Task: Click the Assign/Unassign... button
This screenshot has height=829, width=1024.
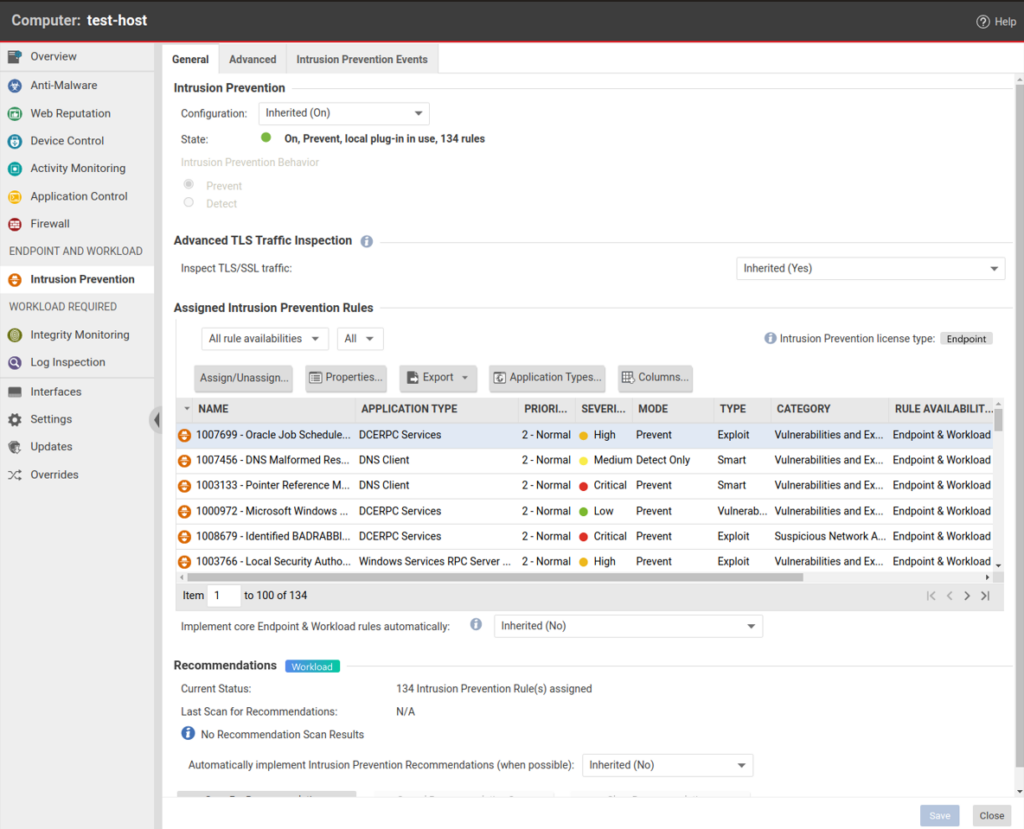Action: pos(244,378)
